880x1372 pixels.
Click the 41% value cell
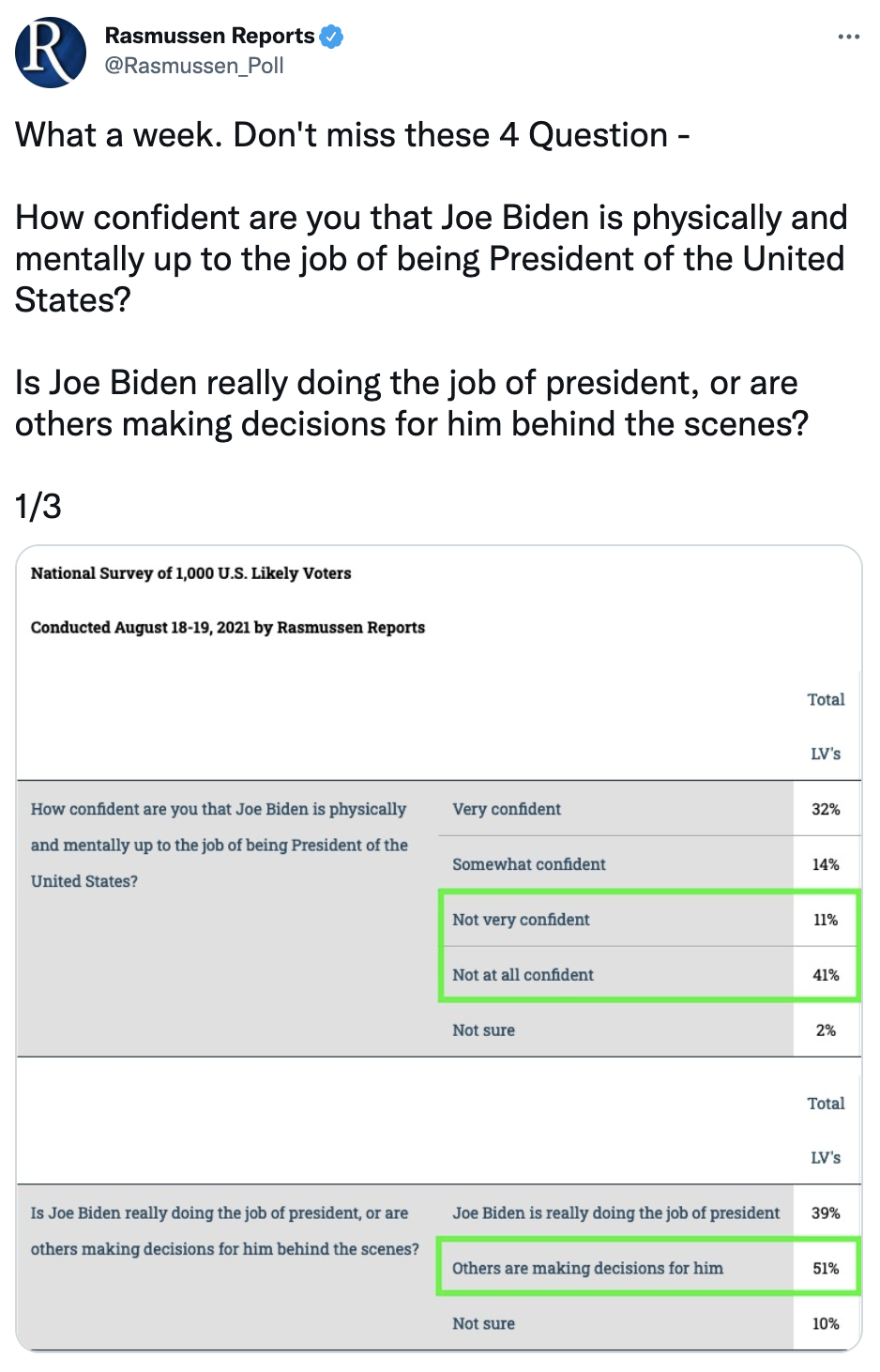coord(826,975)
